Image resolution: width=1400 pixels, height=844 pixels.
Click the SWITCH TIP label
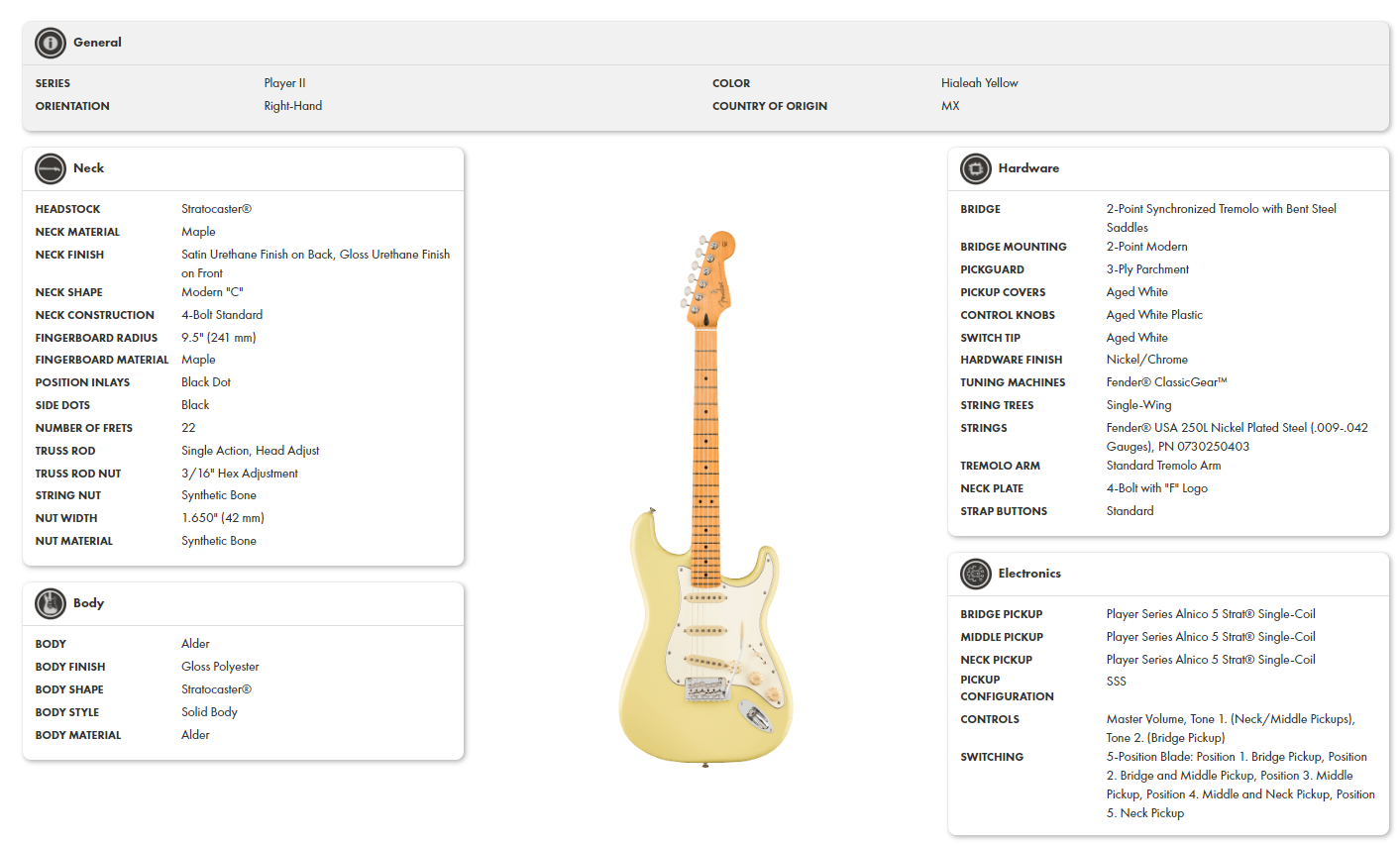pyautogui.click(x=990, y=338)
